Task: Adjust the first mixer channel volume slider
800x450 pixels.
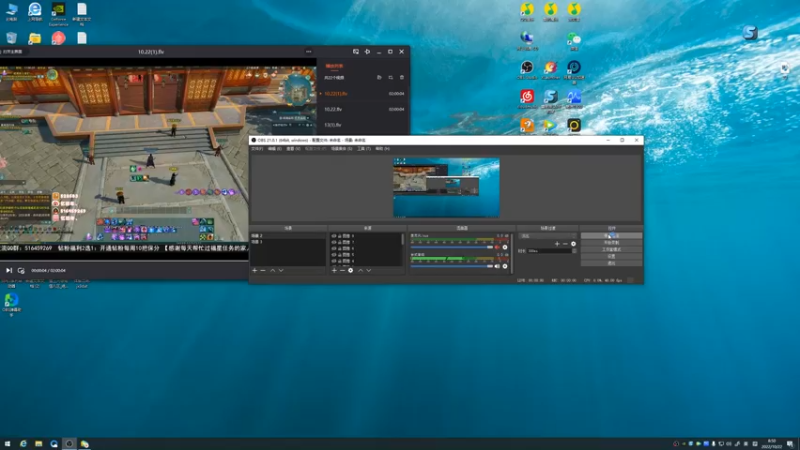Action: pos(452,247)
